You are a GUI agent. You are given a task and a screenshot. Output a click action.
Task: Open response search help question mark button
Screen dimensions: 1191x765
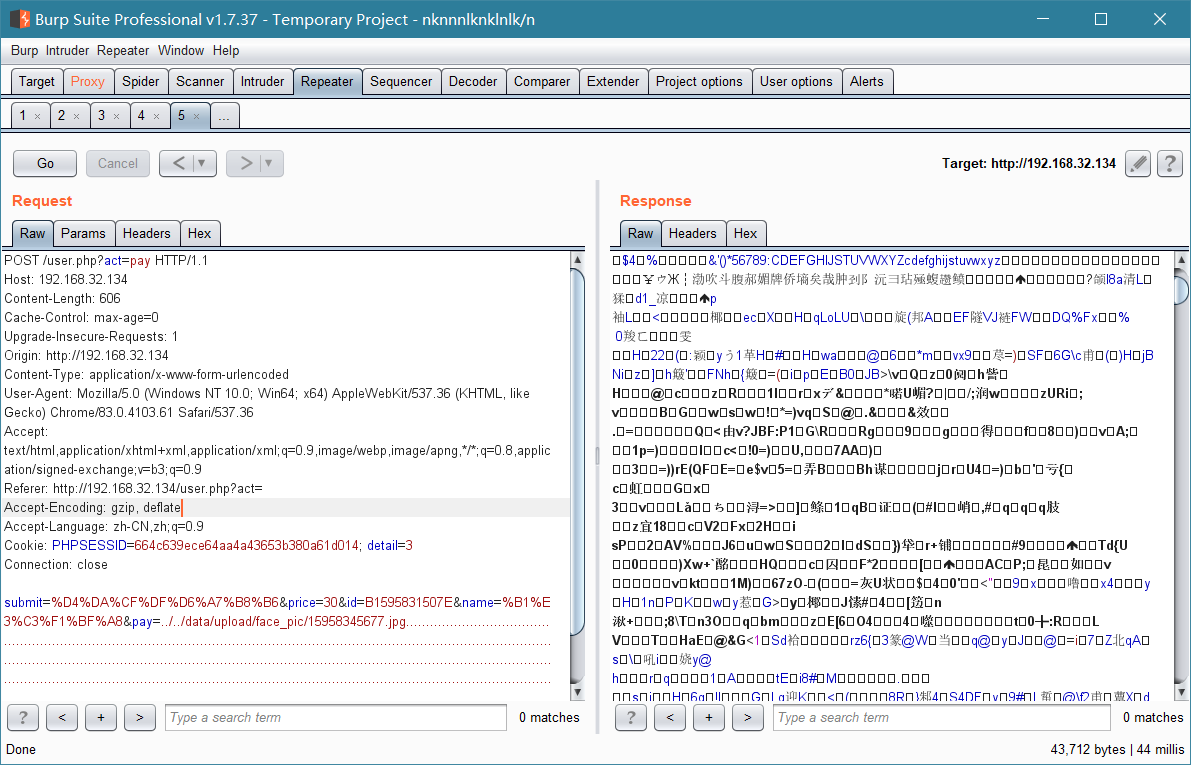[630, 717]
